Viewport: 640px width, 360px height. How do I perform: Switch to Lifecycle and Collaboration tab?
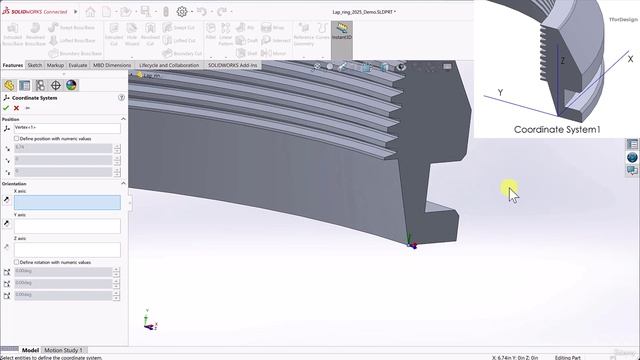[x=169, y=65]
